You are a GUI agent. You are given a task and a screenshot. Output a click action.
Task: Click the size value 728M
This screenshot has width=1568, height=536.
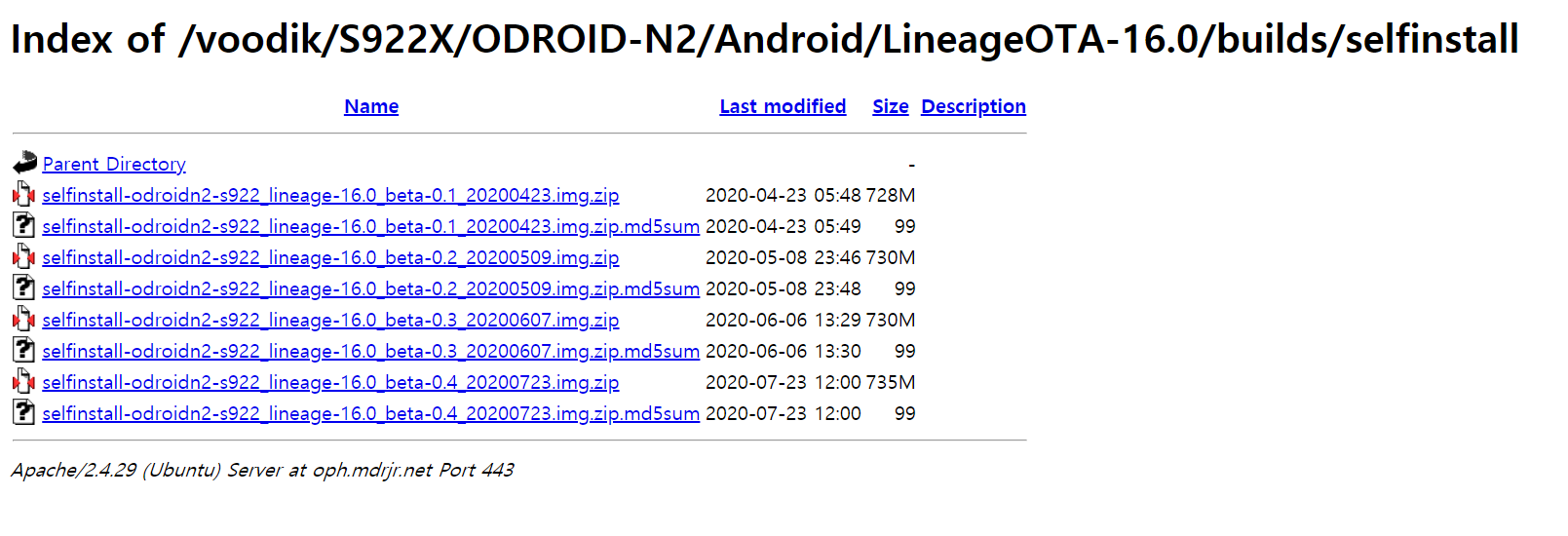pyautogui.click(x=891, y=195)
